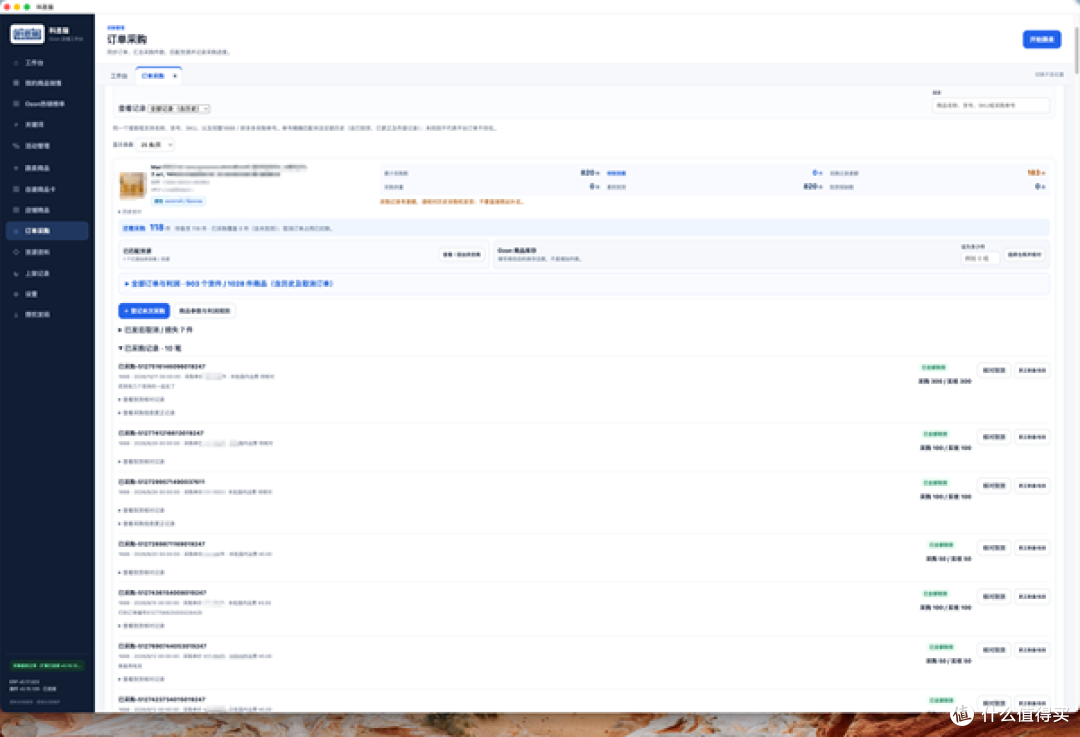Click the left button in the 采购 300 / 实收 300 row
1080x737 pixels.
click(x=993, y=371)
